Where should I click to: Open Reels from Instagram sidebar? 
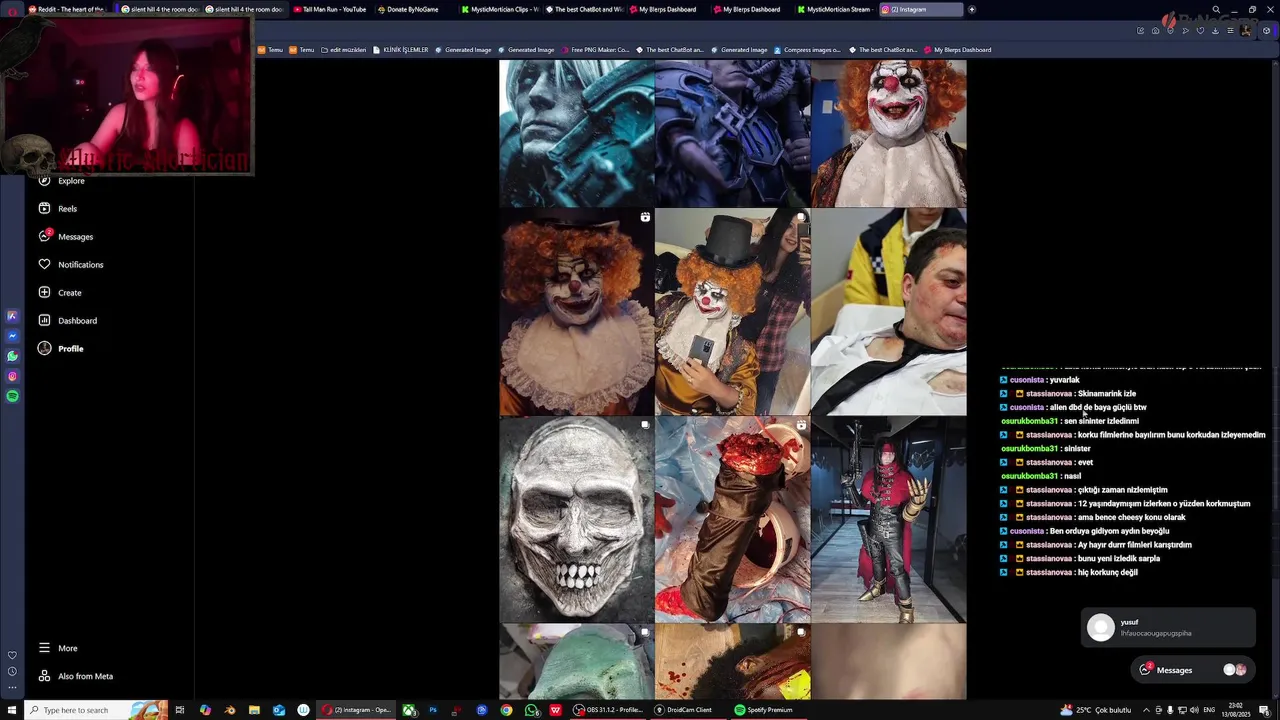(57, 209)
